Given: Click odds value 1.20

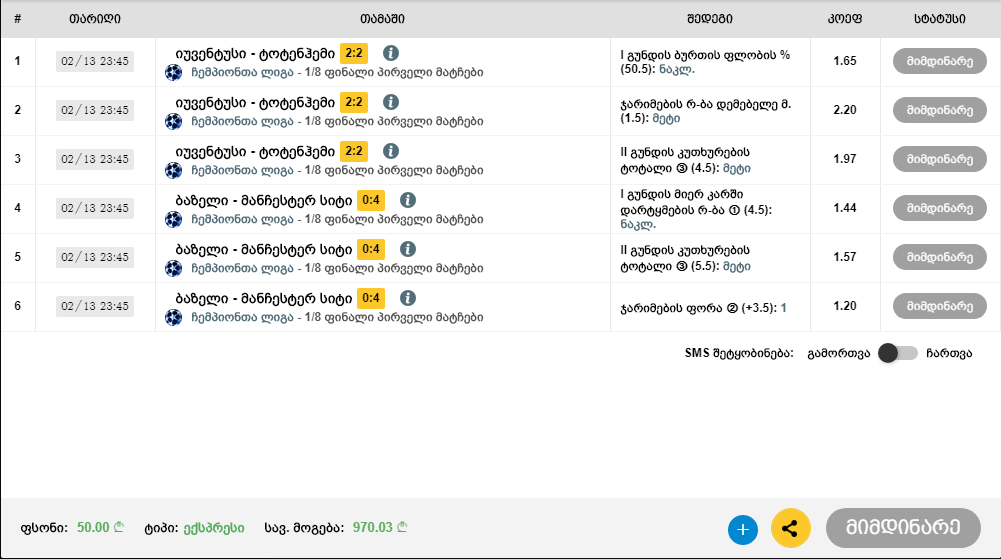Looking at the screenshot, I should [x=845, y=306].
